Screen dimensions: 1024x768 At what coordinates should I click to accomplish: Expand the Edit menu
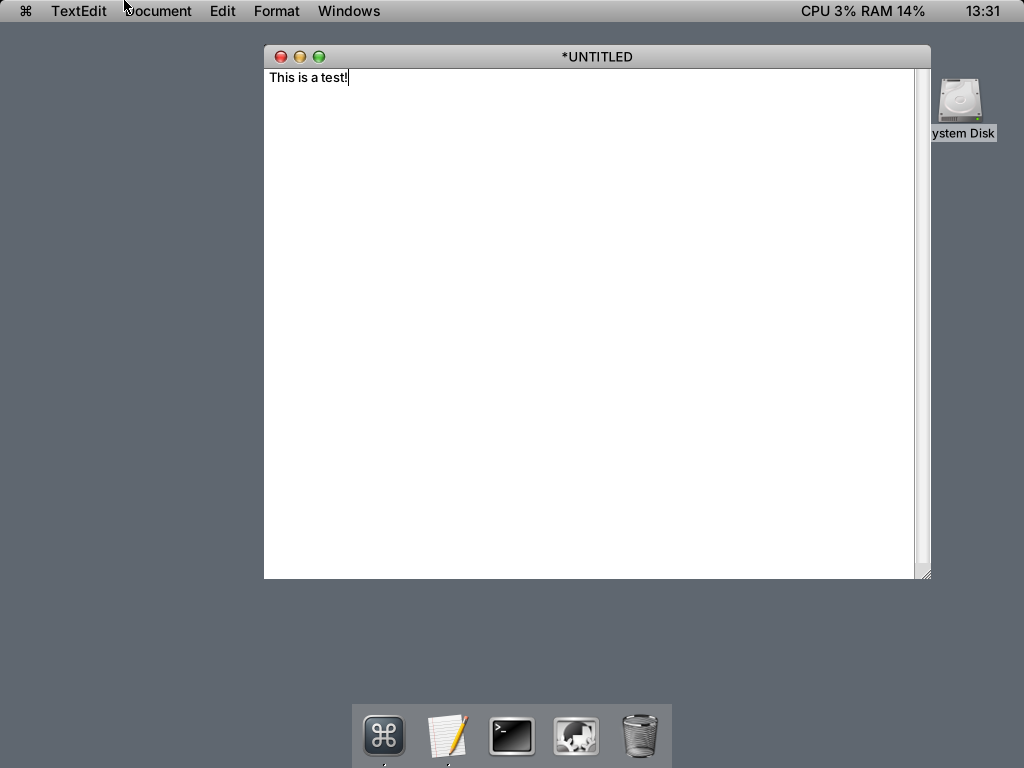coord(222,11)
